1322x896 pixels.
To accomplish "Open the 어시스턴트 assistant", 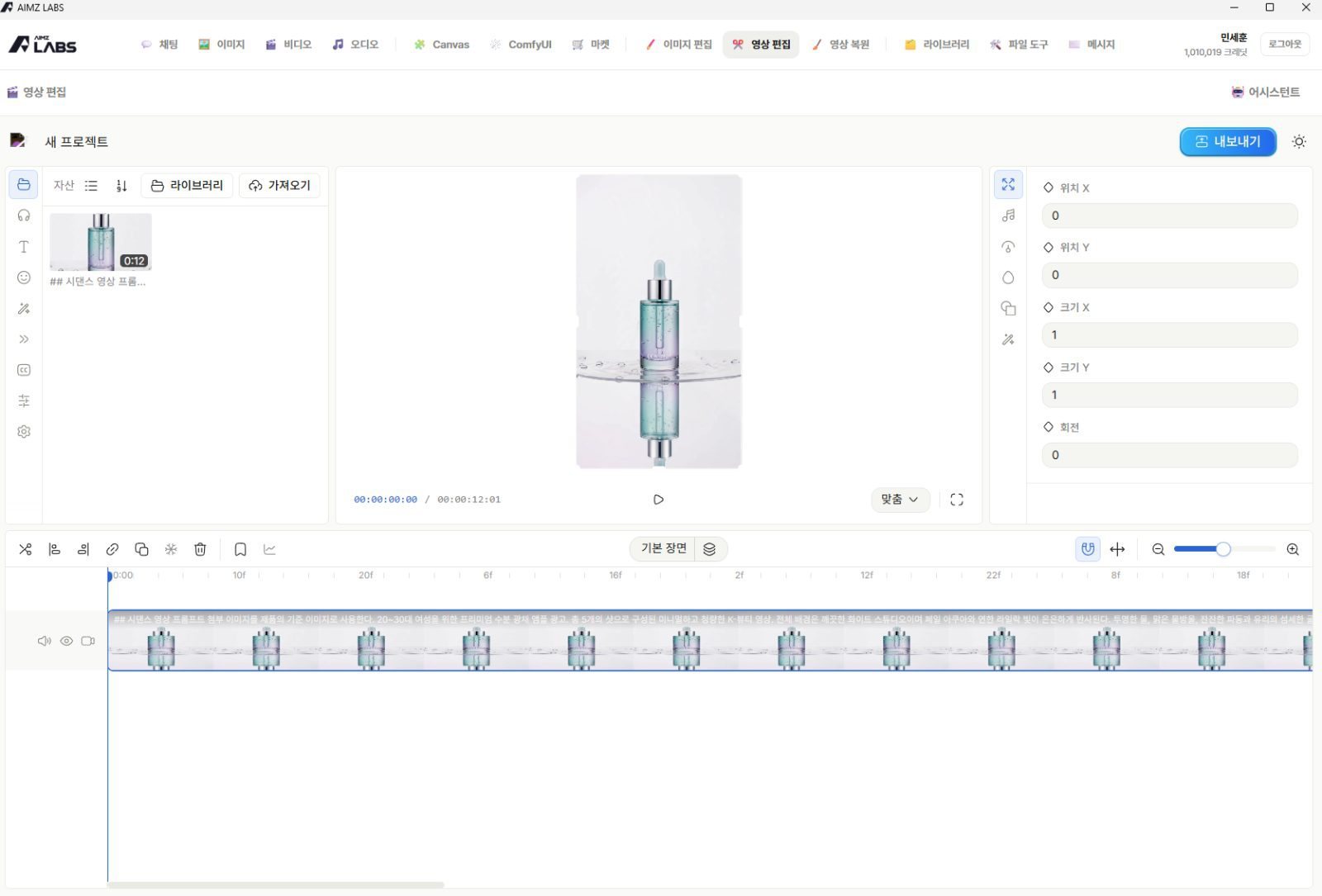I will (x=1266, y=92).
